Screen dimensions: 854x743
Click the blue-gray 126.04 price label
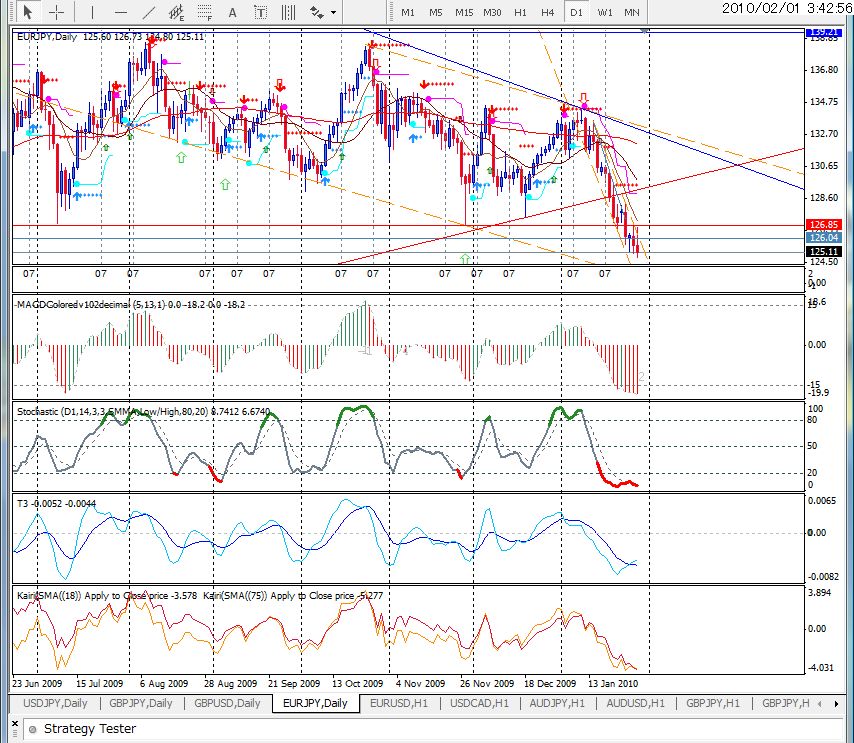coord(824,237)
